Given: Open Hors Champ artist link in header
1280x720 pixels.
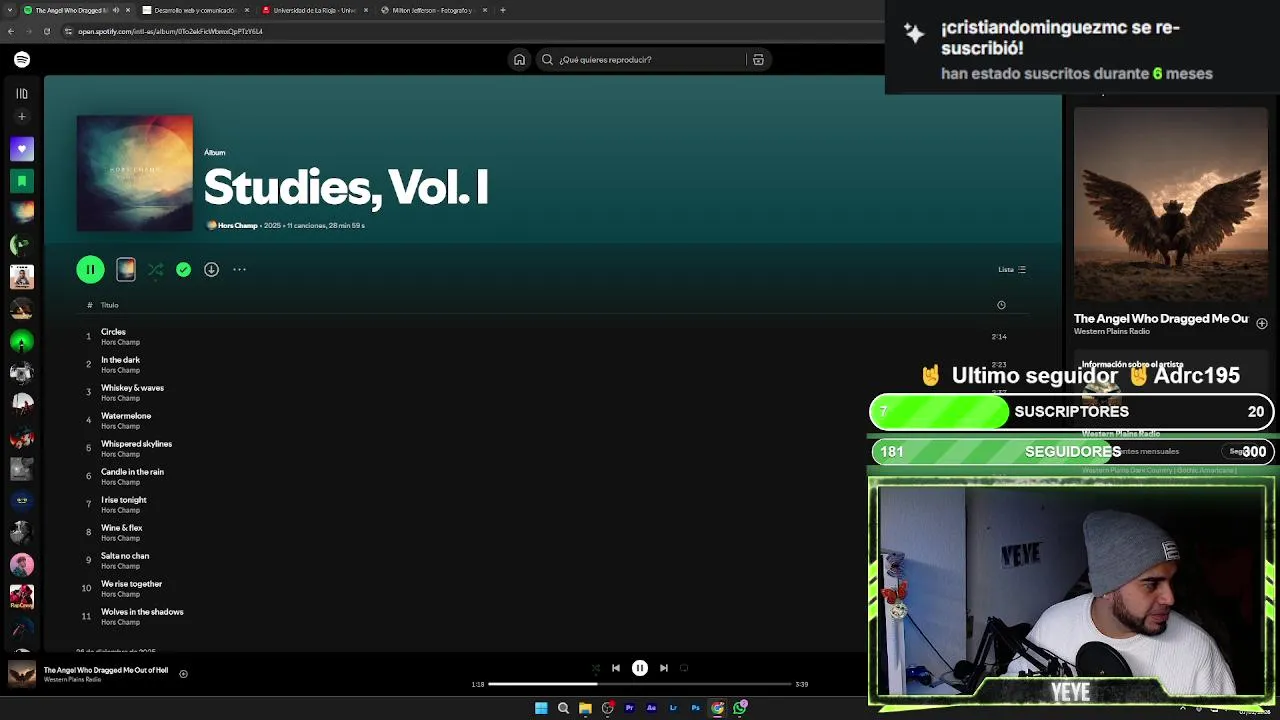Looking at the screenshot, I should (237, 226).
